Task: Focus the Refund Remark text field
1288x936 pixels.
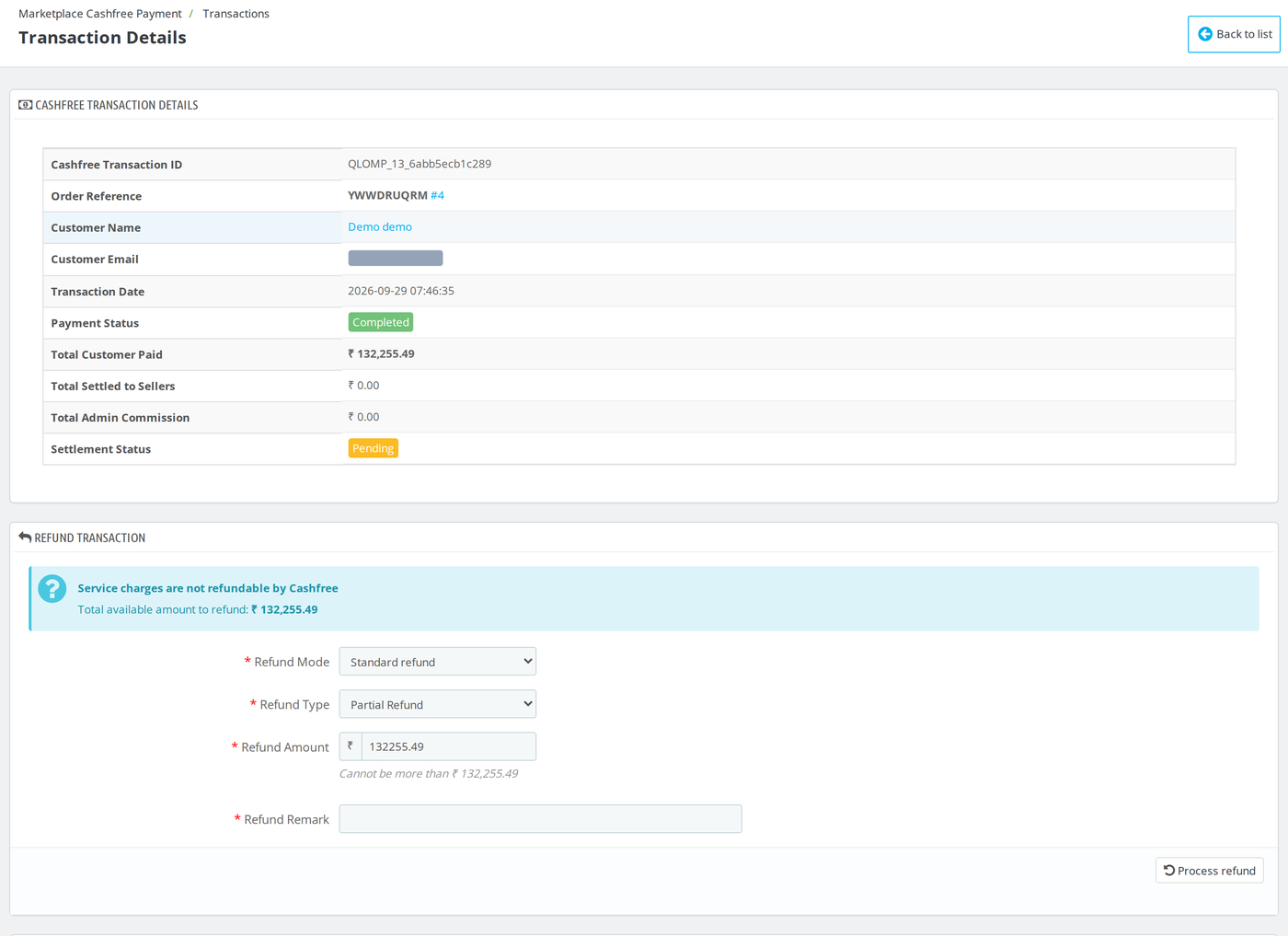Action: coord(541,819)
